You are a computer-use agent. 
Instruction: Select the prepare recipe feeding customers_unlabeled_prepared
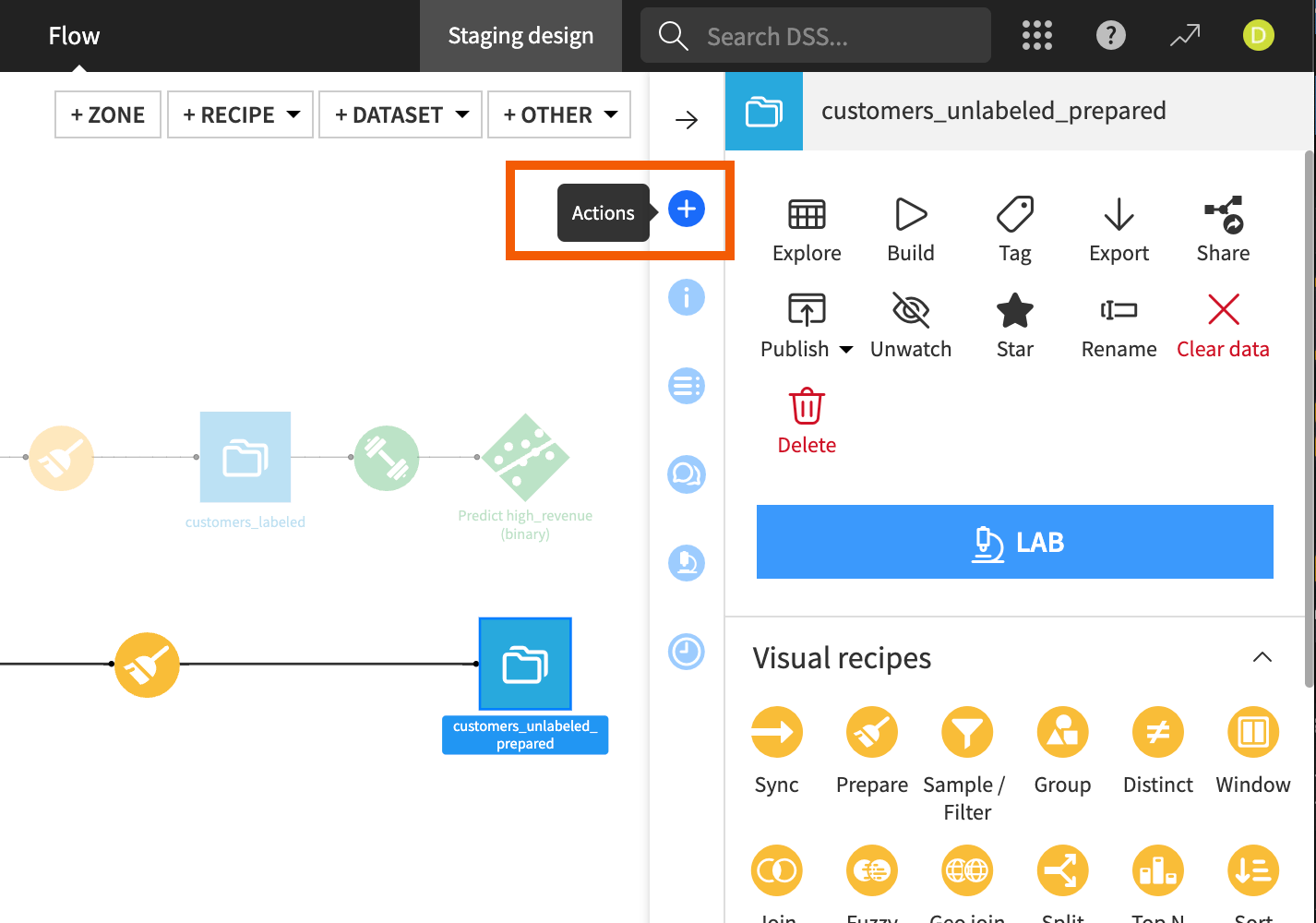pos(147,665)
